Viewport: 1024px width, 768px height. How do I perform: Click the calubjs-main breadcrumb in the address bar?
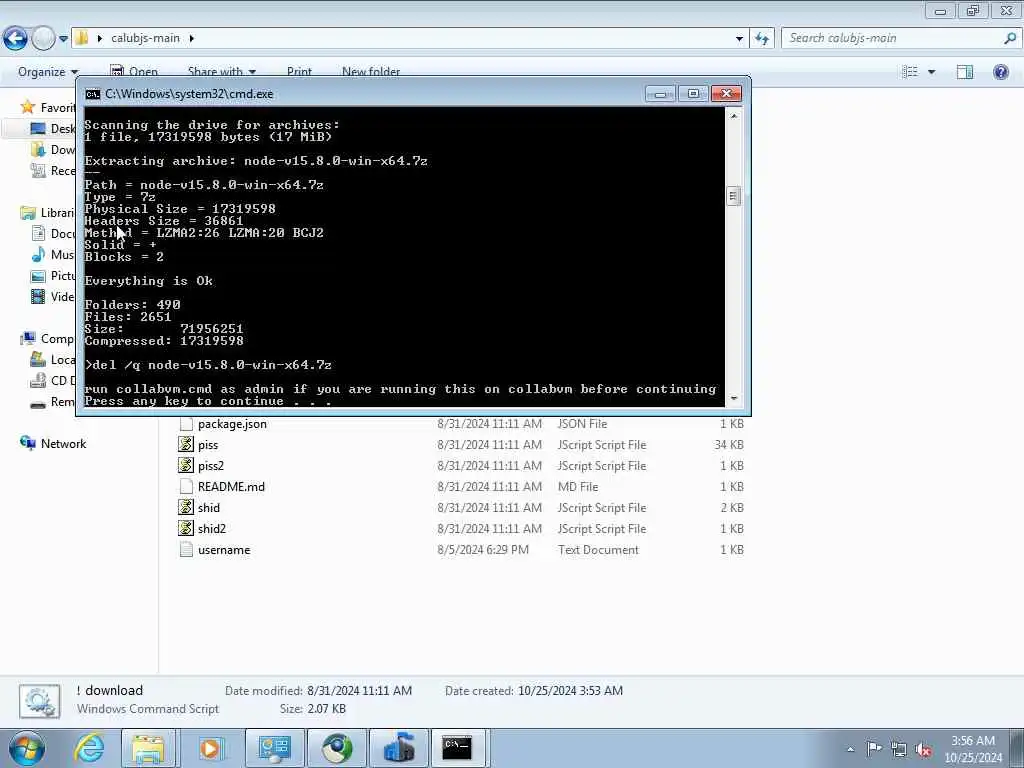click(x=145, y=38)
